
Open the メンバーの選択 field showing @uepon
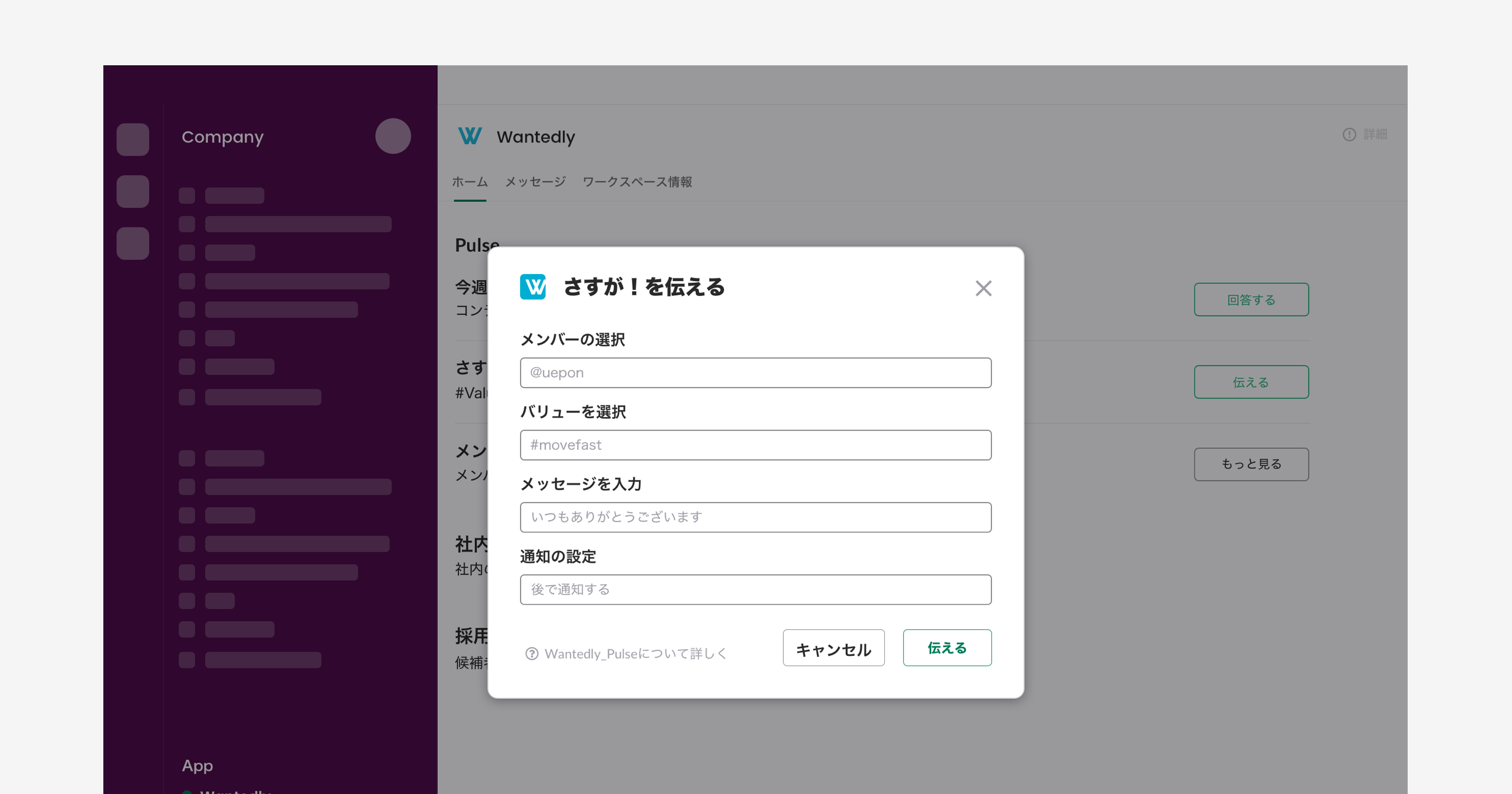(755, 373)
